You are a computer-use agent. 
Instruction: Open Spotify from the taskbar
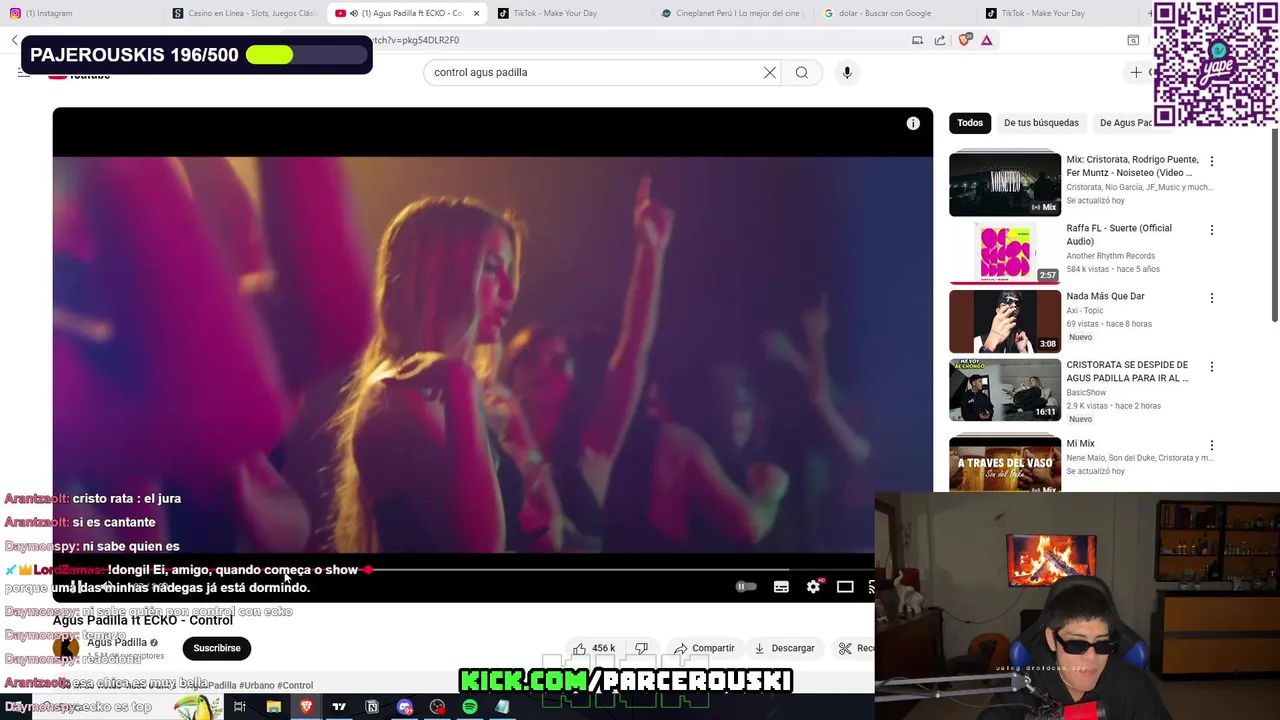click(470, 707)
